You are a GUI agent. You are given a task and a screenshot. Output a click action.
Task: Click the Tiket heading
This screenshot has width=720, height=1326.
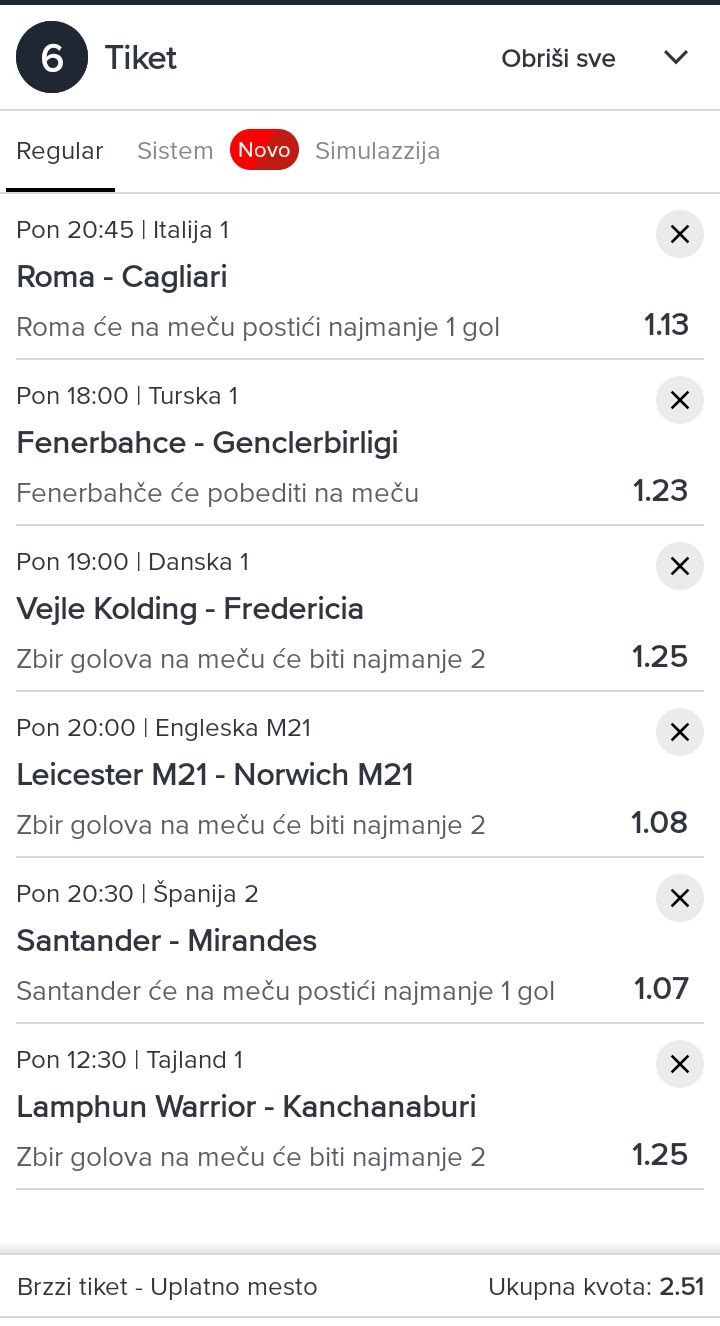point(141,58)
